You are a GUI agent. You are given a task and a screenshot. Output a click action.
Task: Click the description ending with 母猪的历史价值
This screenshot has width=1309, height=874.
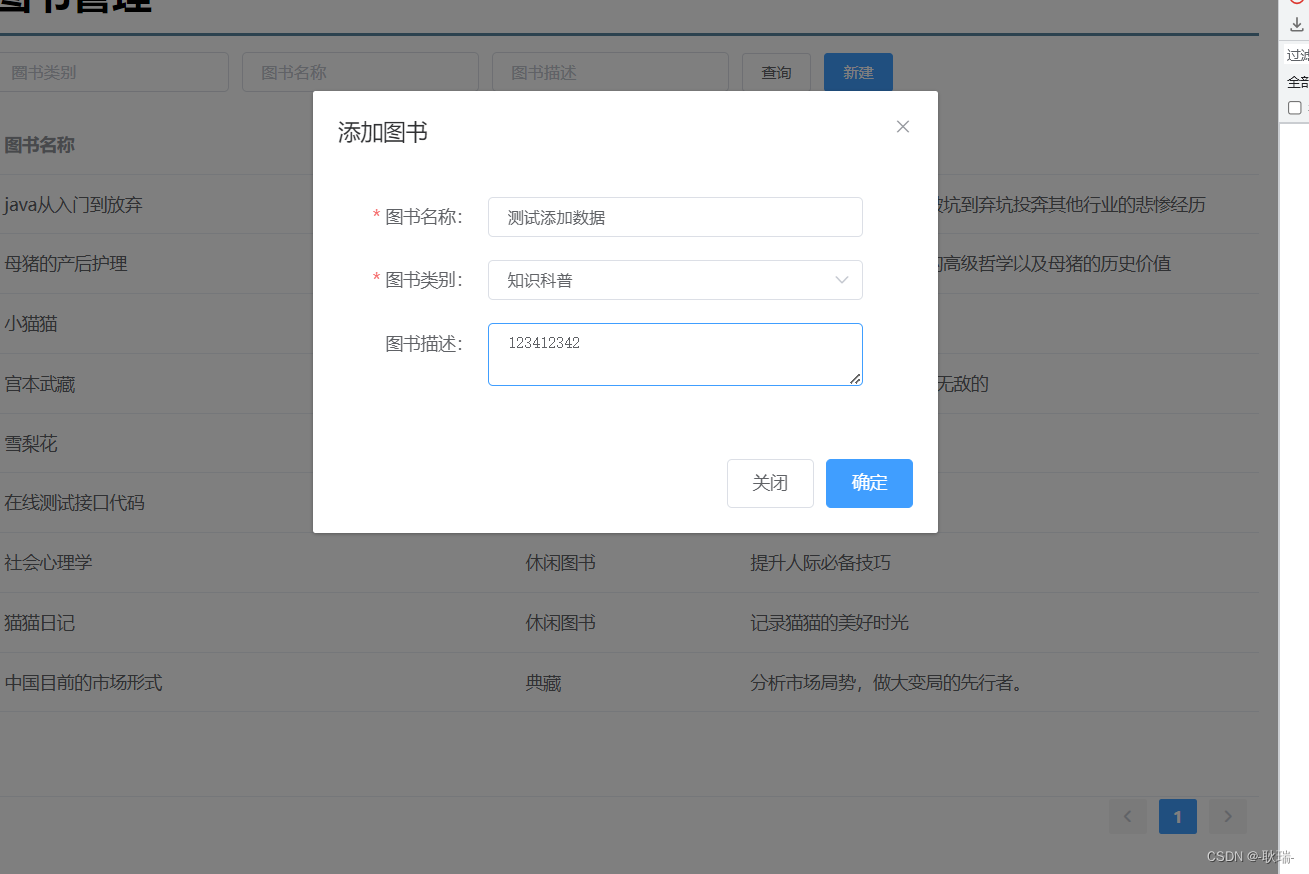pos(1055,264)
